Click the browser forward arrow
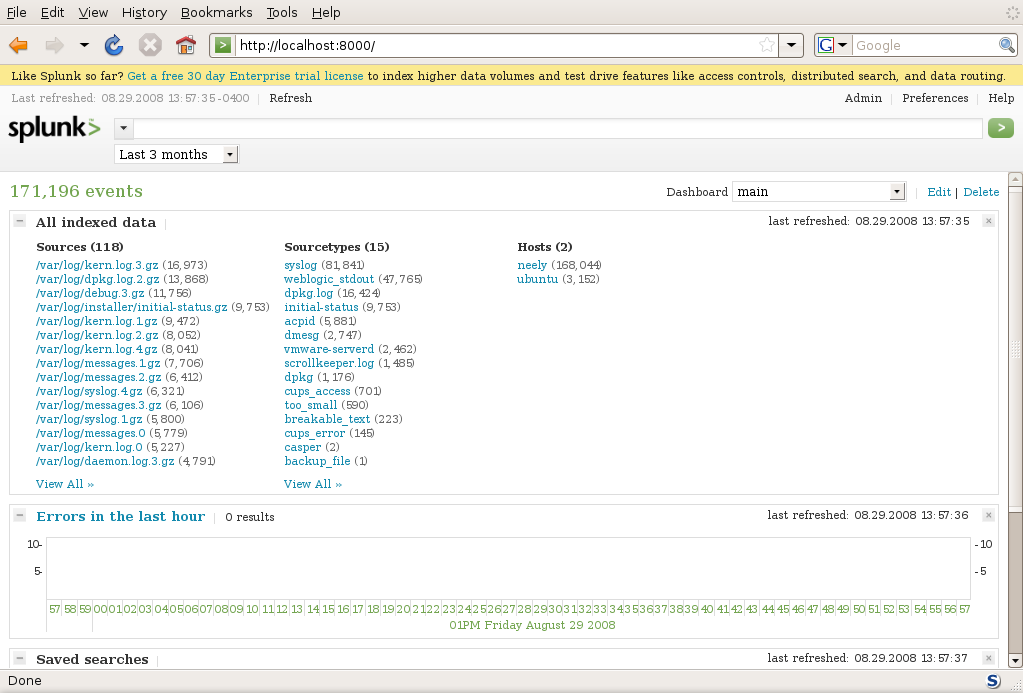This screenshot has width=1023, height=693. point(55,45)
